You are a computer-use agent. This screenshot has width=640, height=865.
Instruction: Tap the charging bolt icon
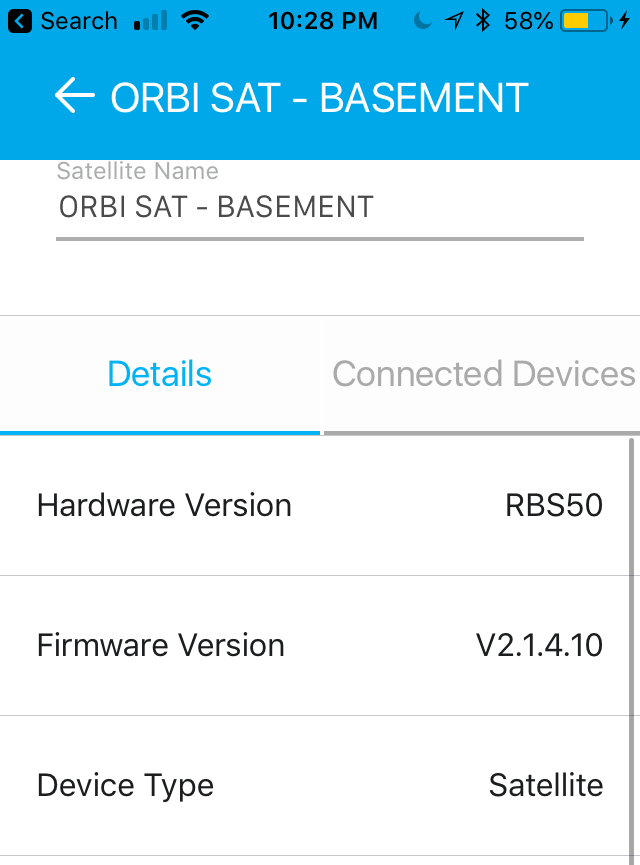pyautogui.click(x=624, y=21)
